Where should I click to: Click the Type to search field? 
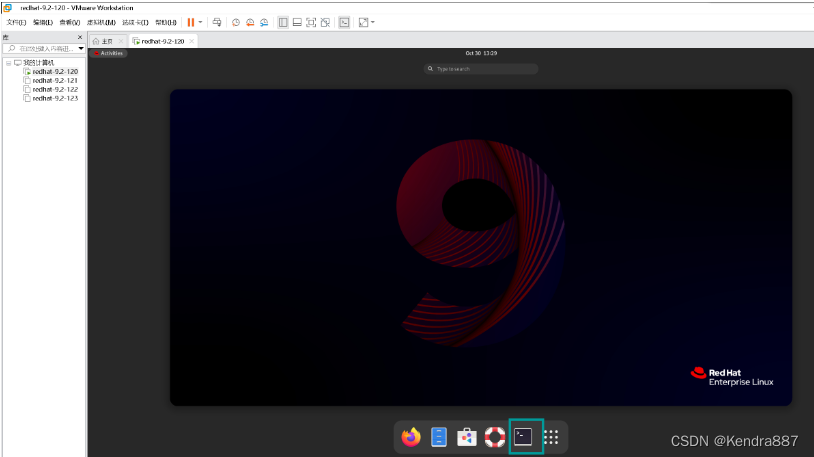pos(481,69)
